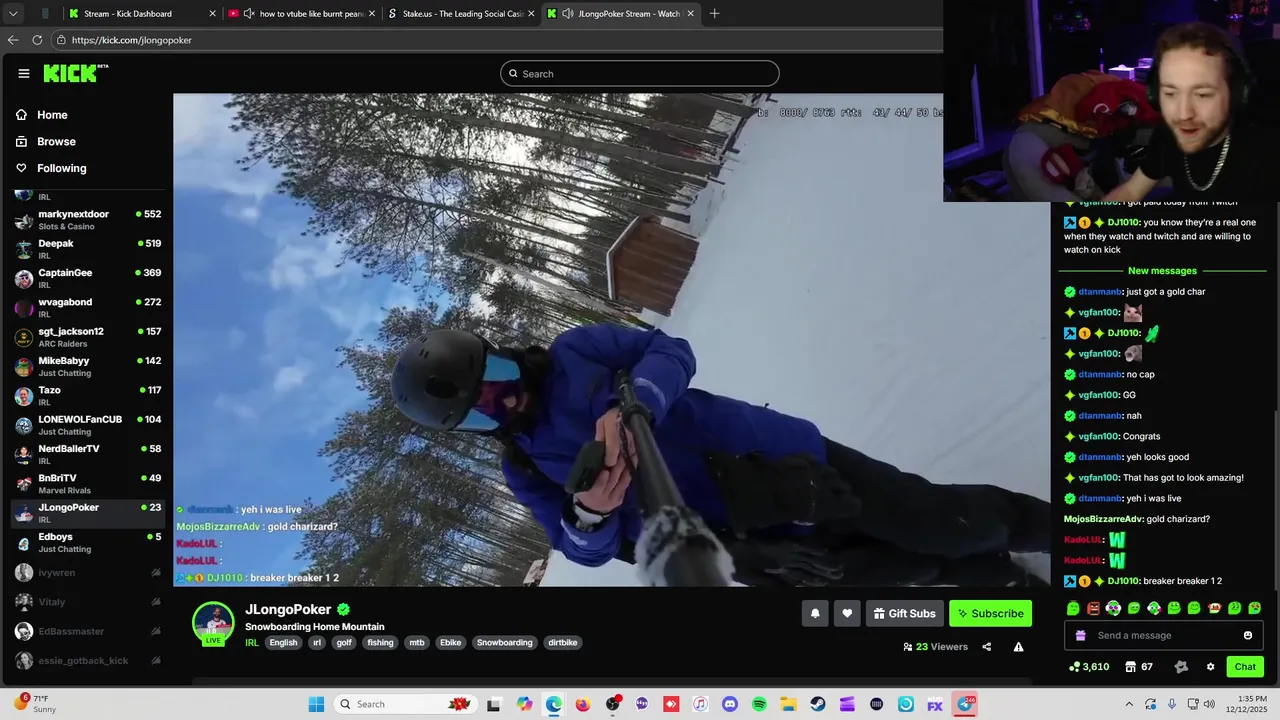Open chat settings gear icon
Screen dimensions: 1280x720
click(1210, 667)
